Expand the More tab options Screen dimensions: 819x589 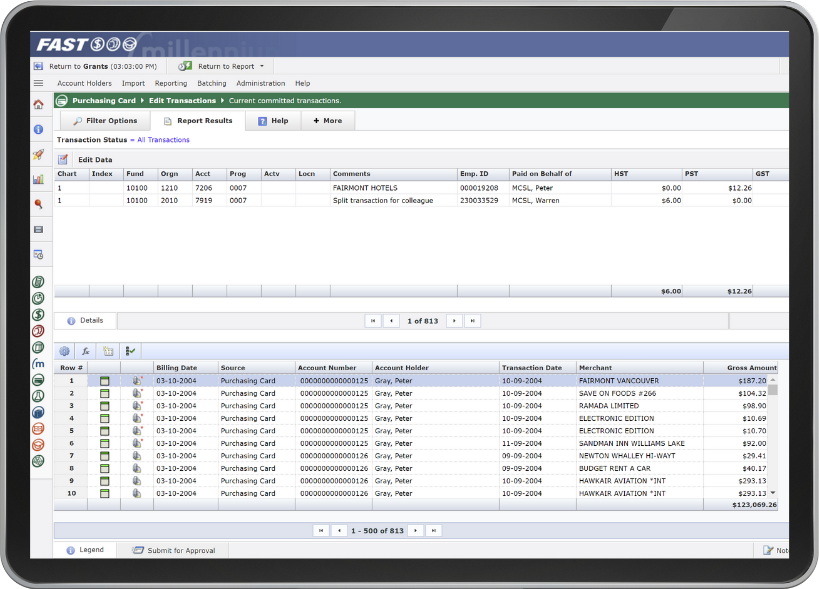pos(327,120)
